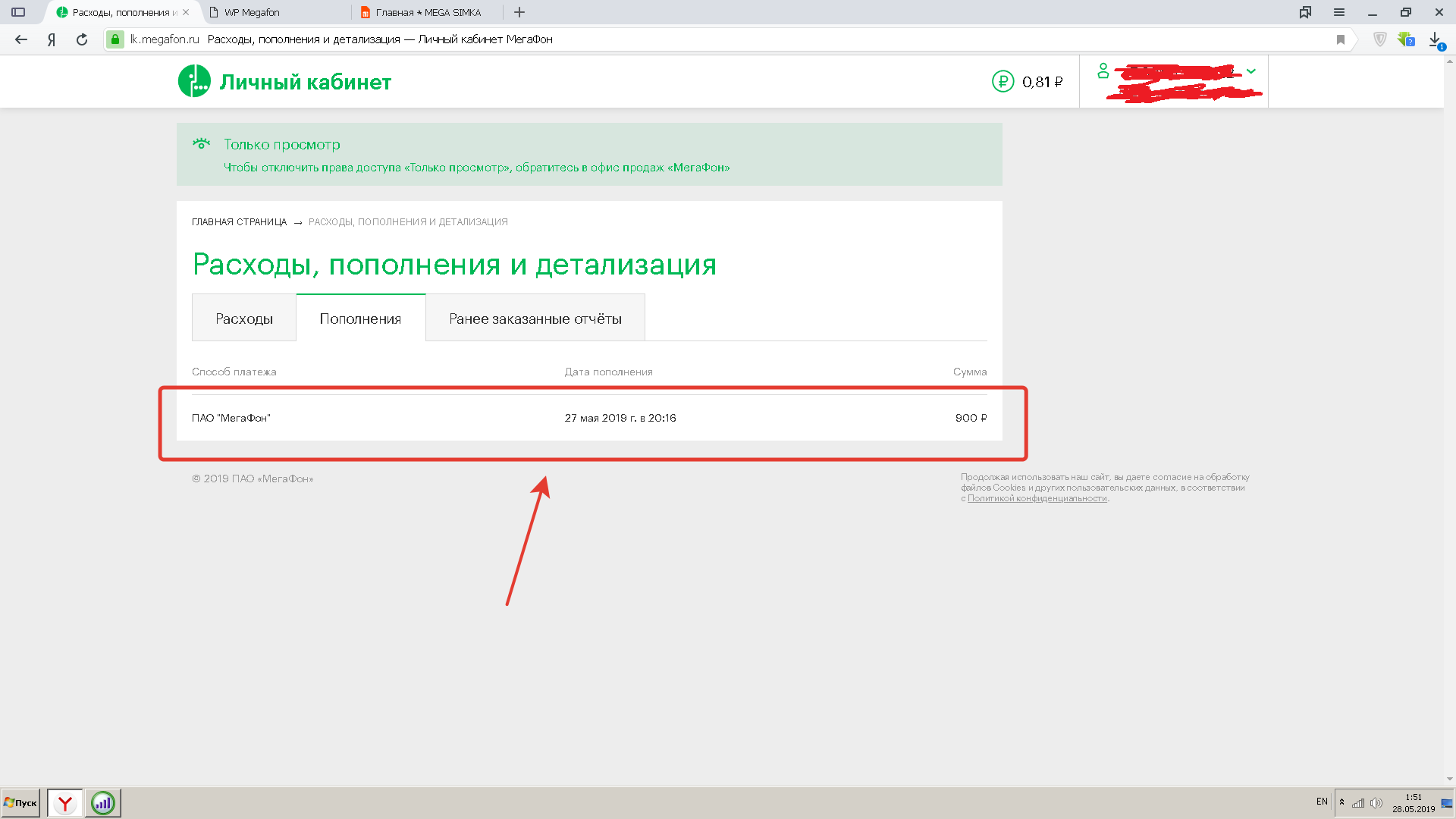Click the 900 ₽ amount

click(971, 418)
